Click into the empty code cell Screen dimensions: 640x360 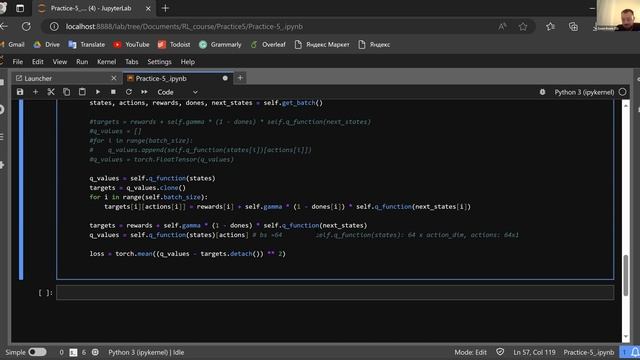[x=335, y=292]
